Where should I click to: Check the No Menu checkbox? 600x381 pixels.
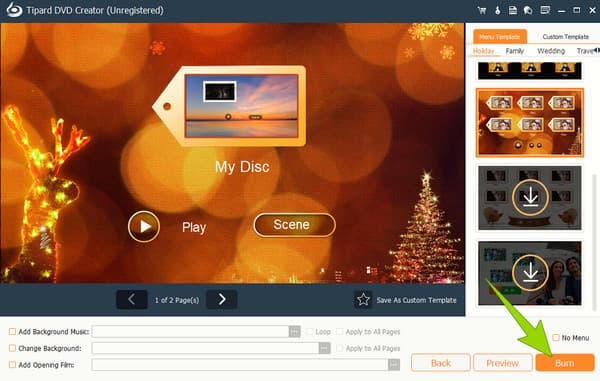pos(556,338)
